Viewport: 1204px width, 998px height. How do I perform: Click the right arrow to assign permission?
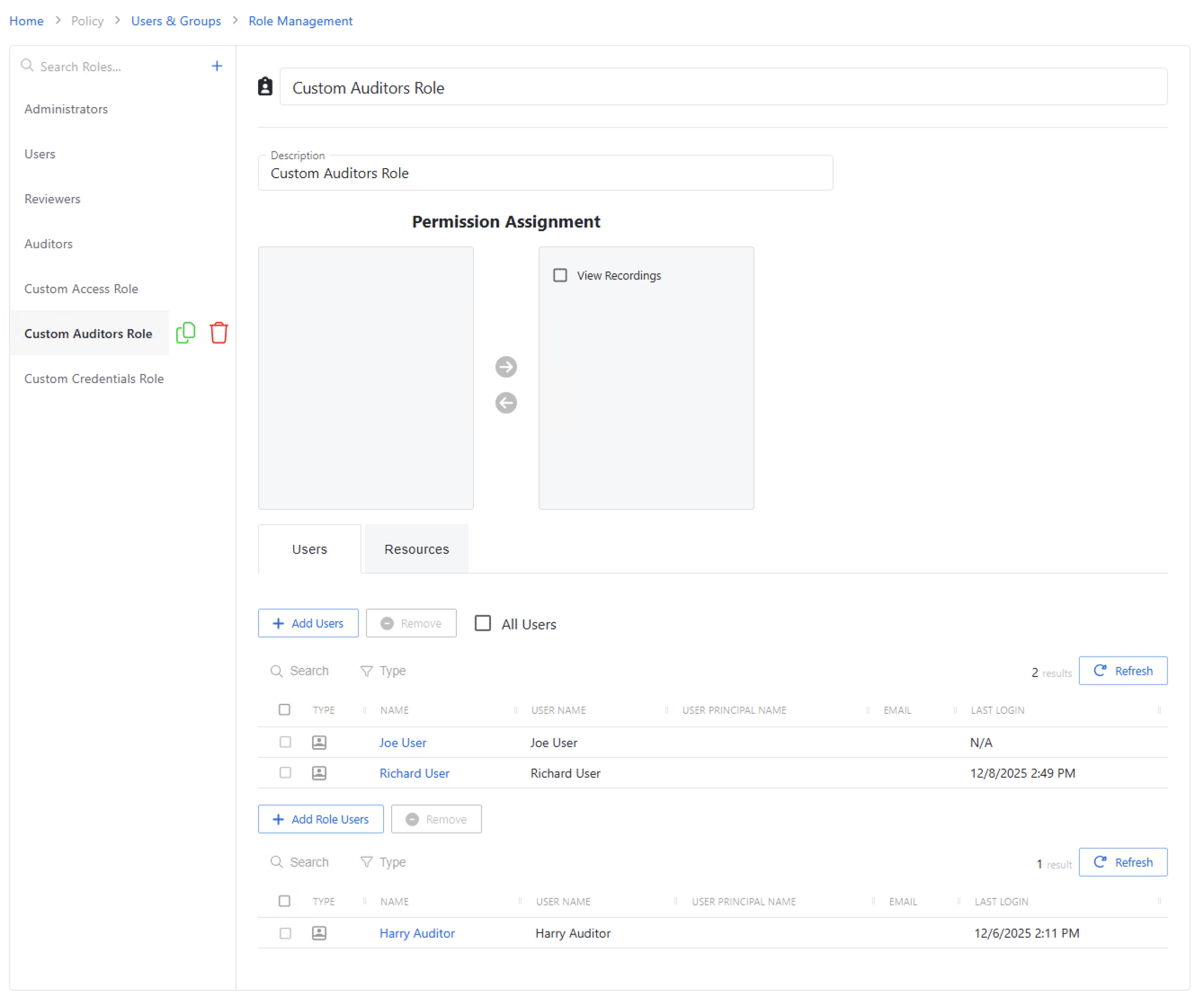click(505, 367)
